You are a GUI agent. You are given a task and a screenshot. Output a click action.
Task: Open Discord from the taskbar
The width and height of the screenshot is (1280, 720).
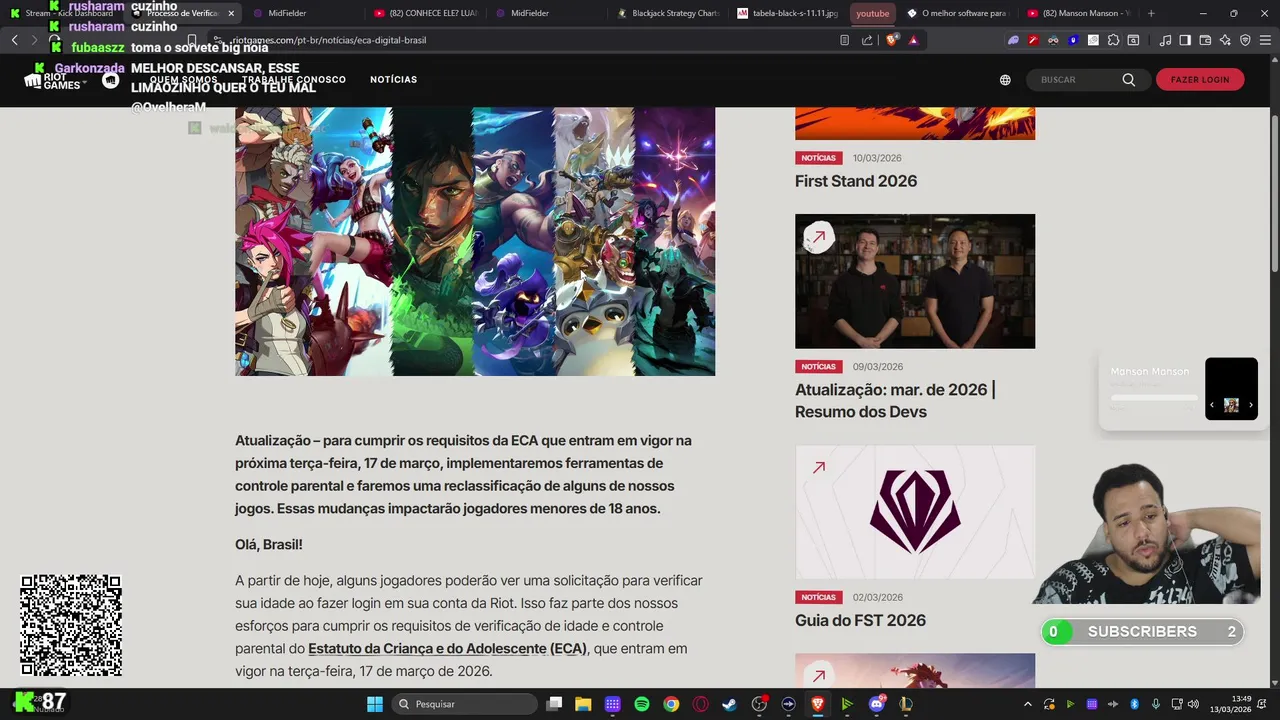[x=876, y=704]
